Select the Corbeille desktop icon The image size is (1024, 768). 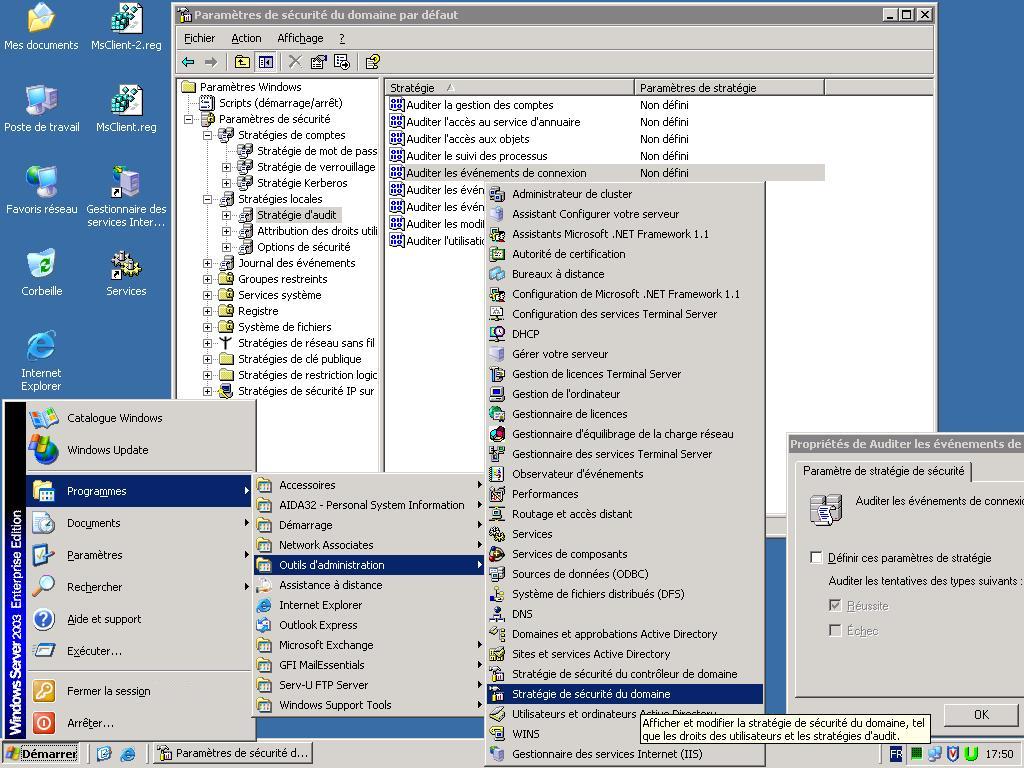41,273
